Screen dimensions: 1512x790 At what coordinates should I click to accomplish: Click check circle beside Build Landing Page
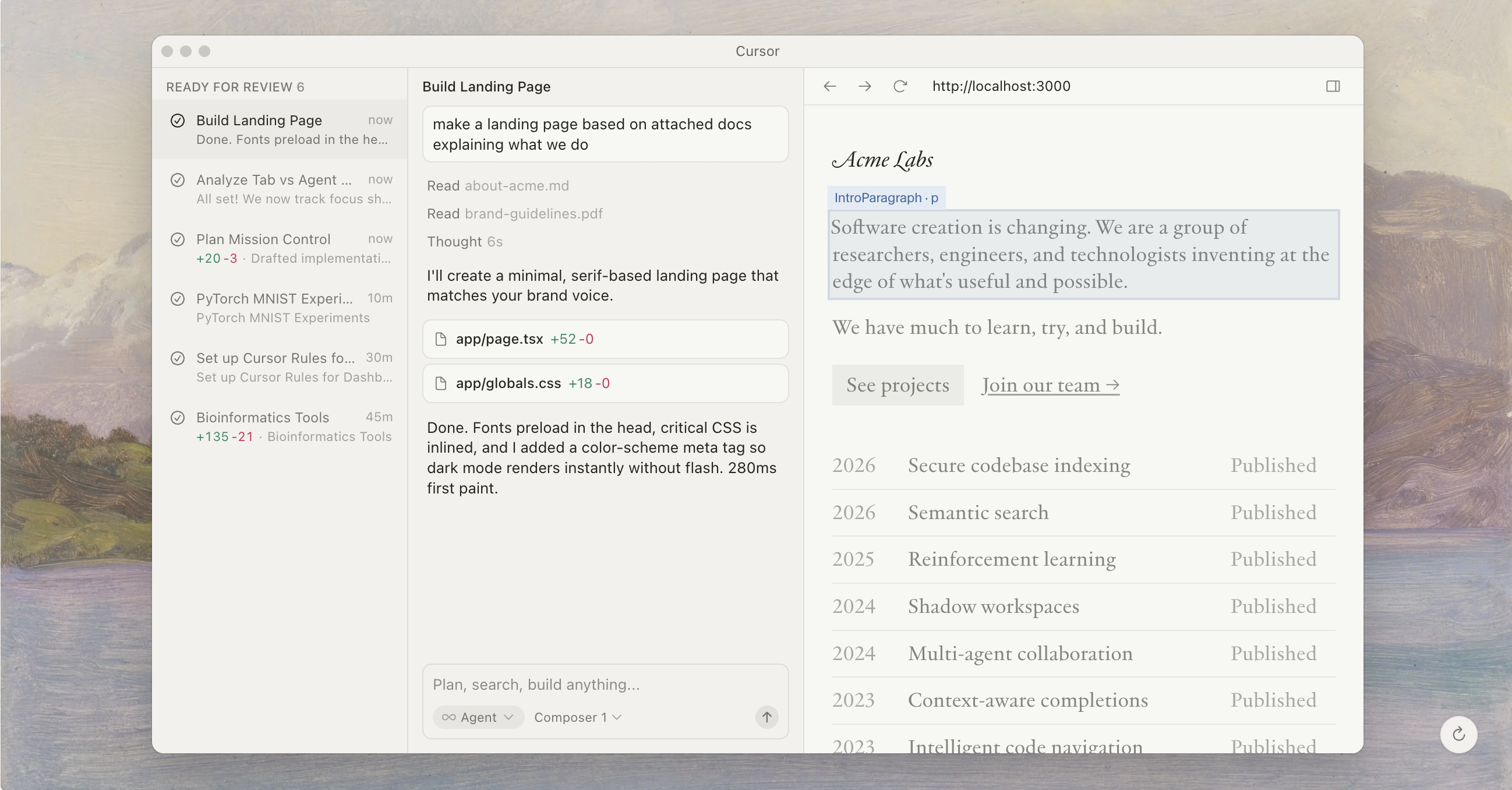coord(177,121)
